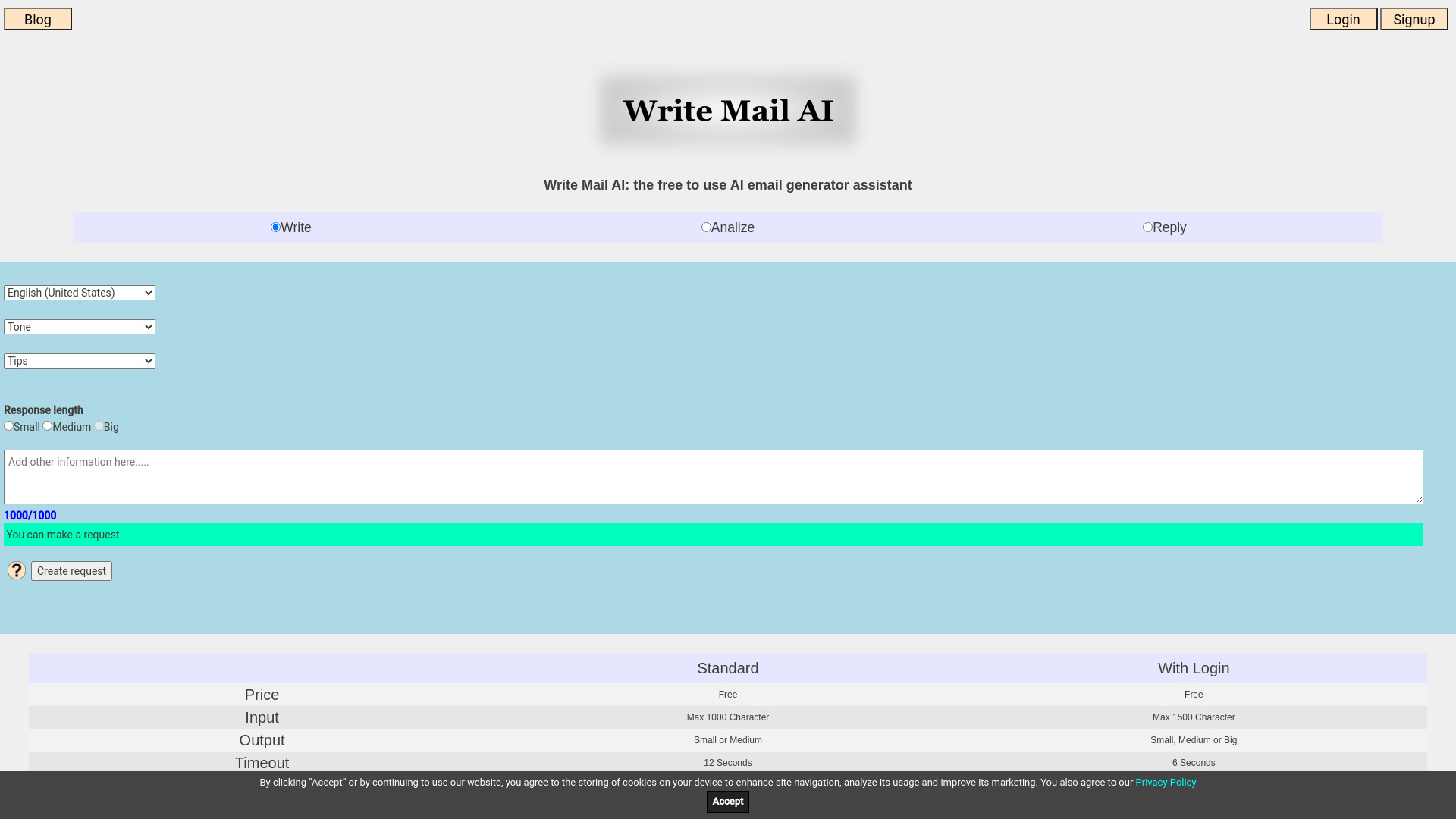This screenshot has height=819, width=1456.
Task: Accept the cookie consent notice
Action: pos(727,801)
